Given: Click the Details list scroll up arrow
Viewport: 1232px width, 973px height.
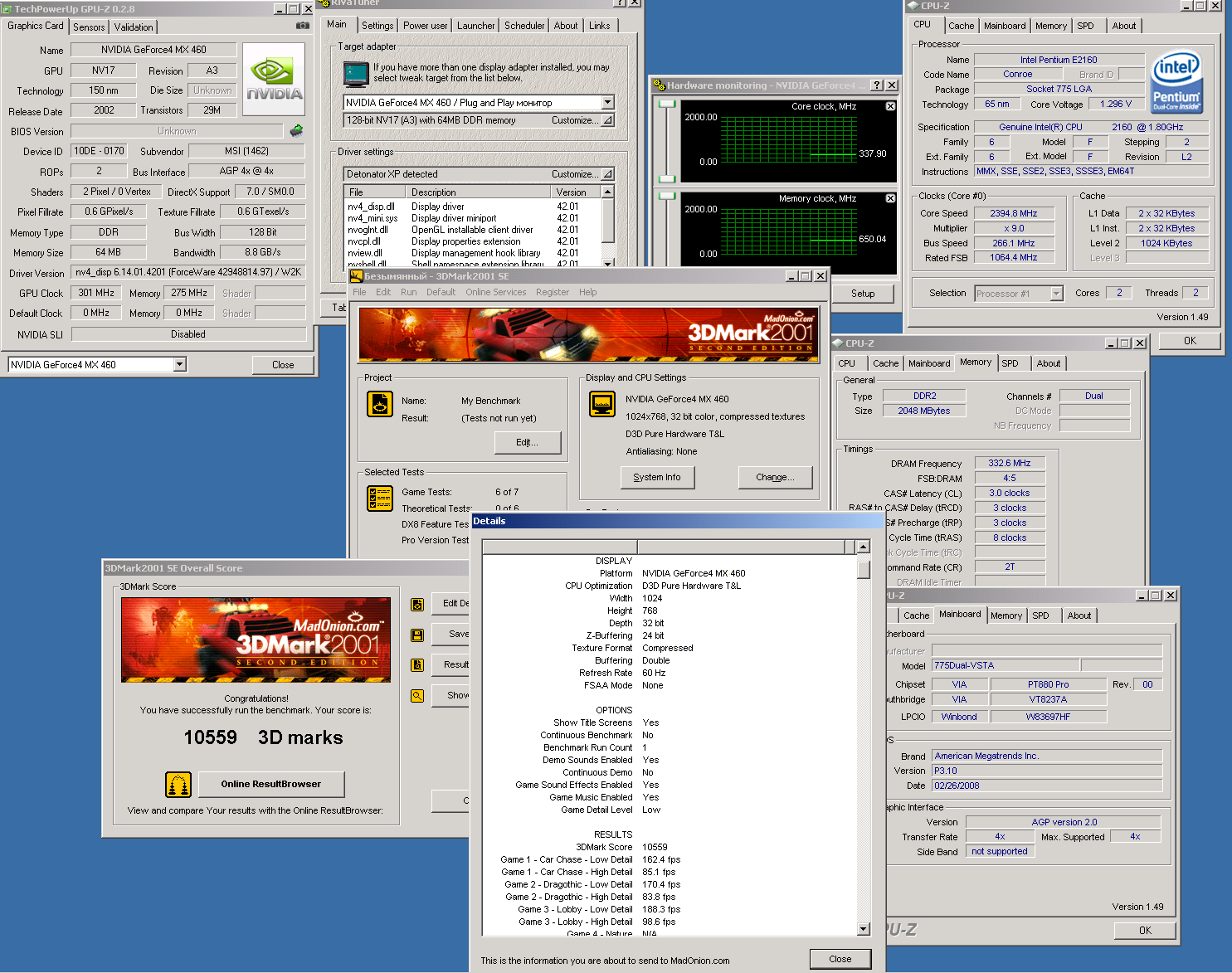Looking at the screenshot, I should pyautogui.click(x=864, y=547).
